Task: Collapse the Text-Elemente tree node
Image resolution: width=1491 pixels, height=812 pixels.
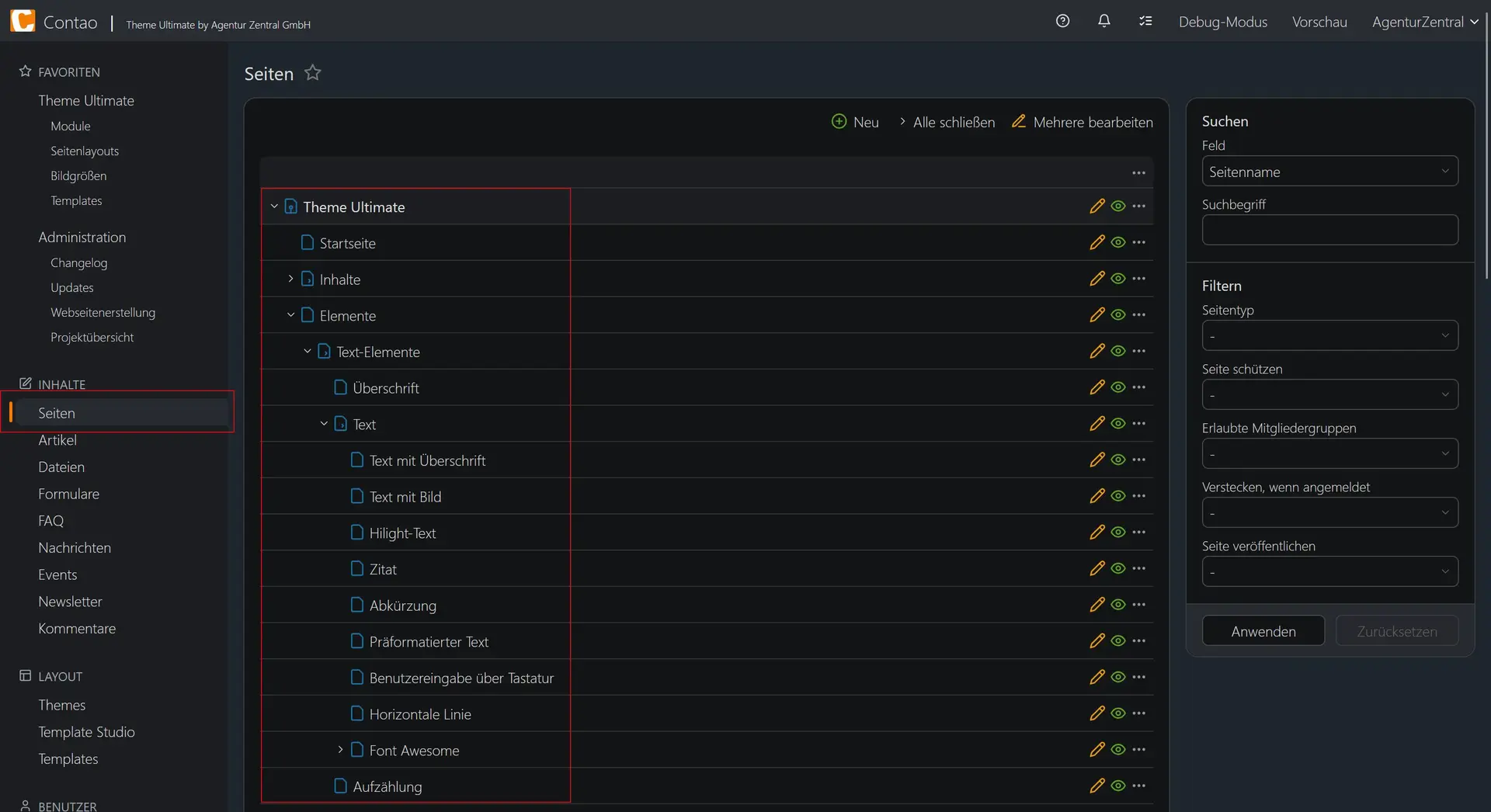Action: [x=307, y=351]
